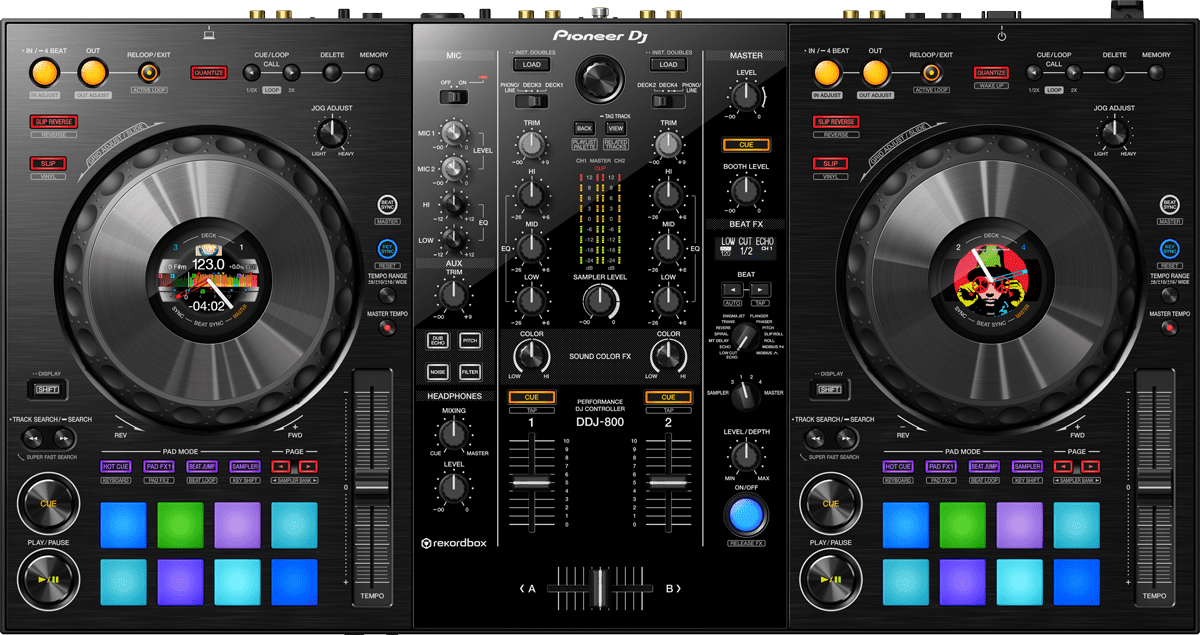1200x635 pixels.
Task: Hit the left deck track search forward button
Action: [64, 438]
